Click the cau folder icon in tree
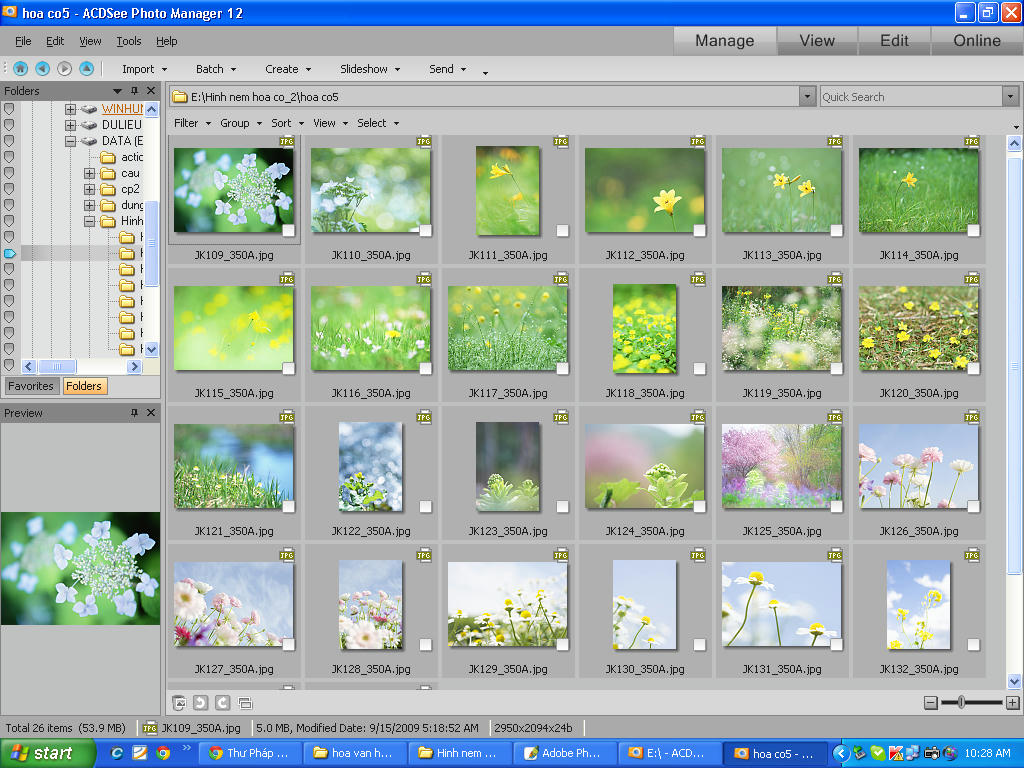Image resolution: width=1024 pixels, height=768 pixels. pyautogui.click(x=108, y=173)
